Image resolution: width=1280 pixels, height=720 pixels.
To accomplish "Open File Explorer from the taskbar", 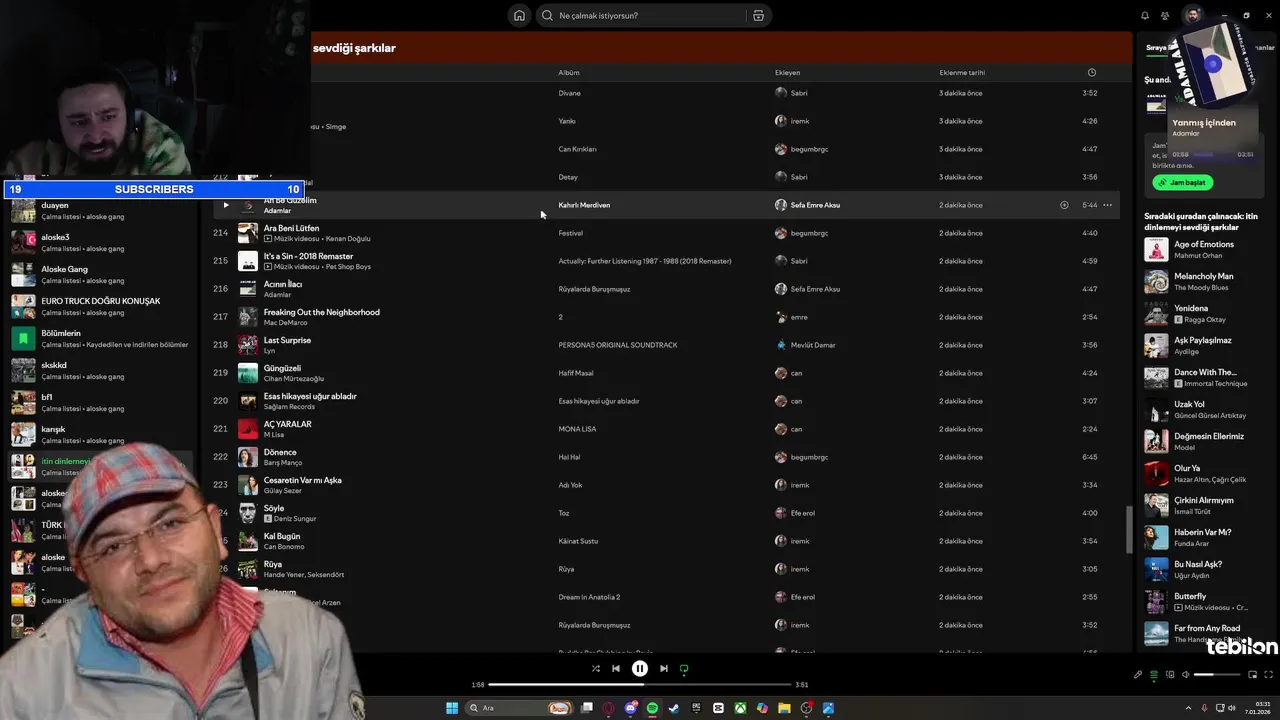I will point(784,708).
